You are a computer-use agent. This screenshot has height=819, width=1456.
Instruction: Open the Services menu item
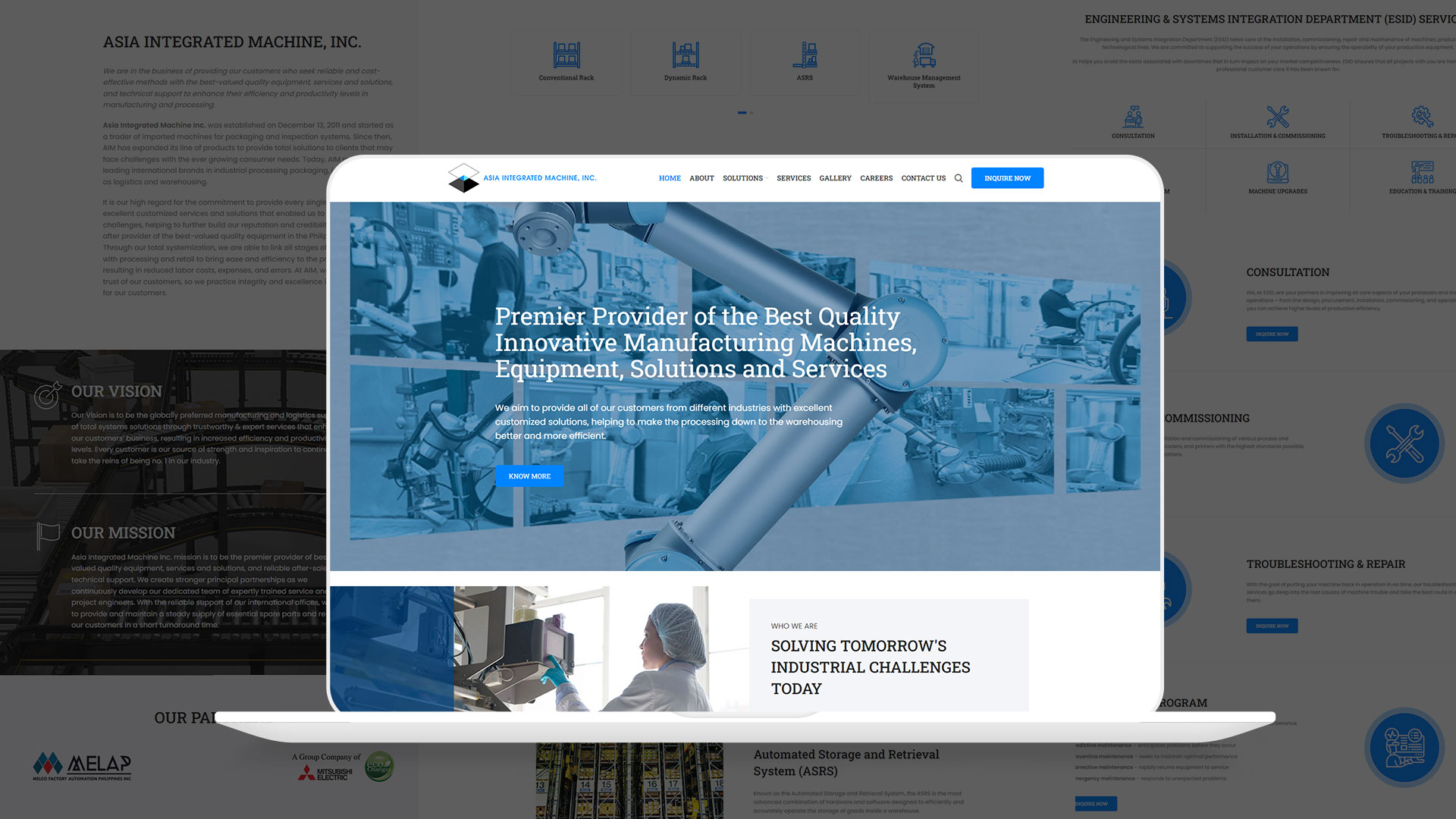coord(793,178)
